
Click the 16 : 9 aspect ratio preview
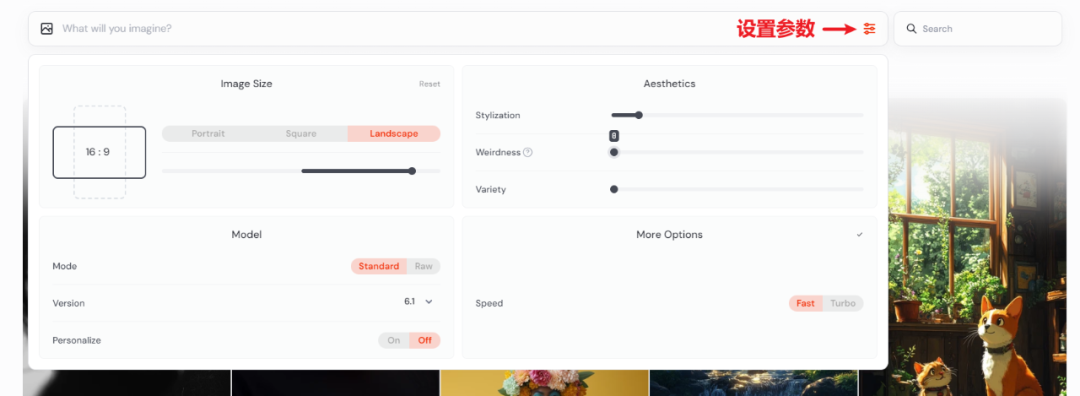click(98, 152)
